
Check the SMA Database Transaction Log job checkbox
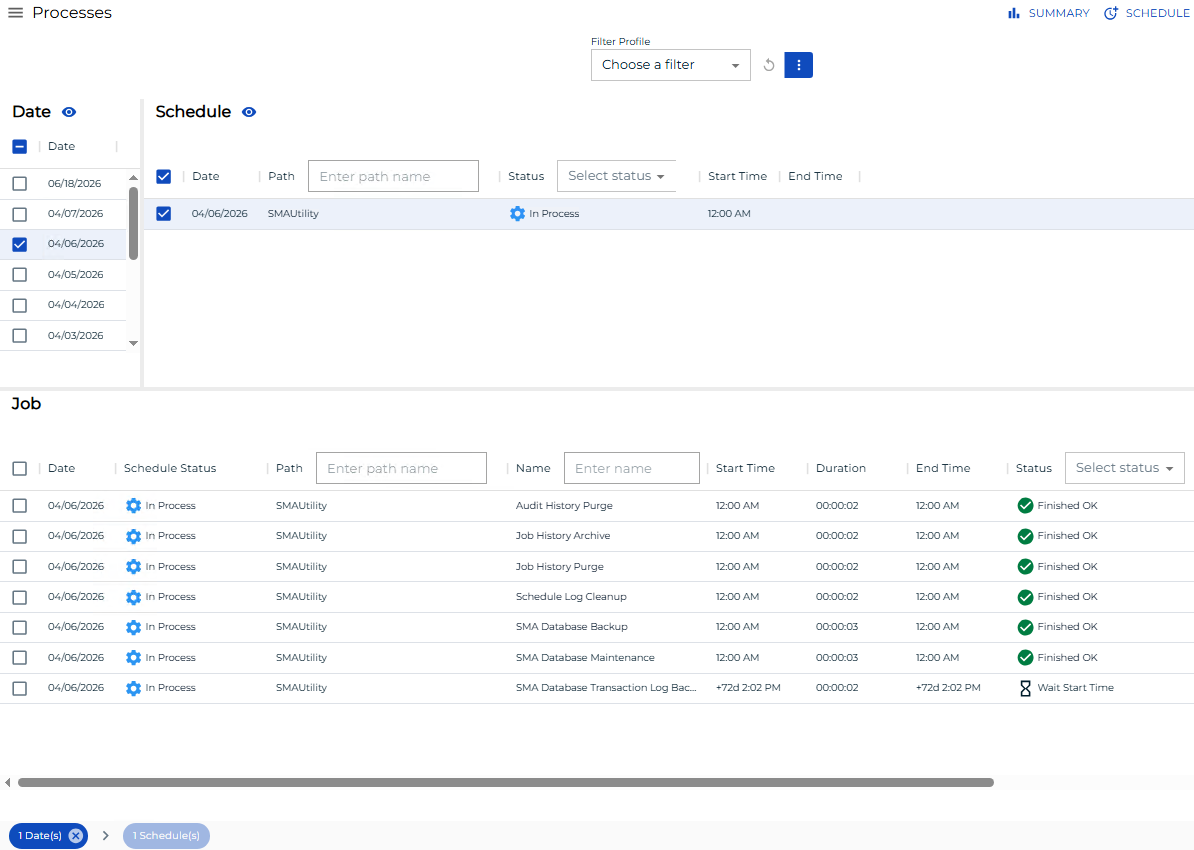[x=20, y=689]
